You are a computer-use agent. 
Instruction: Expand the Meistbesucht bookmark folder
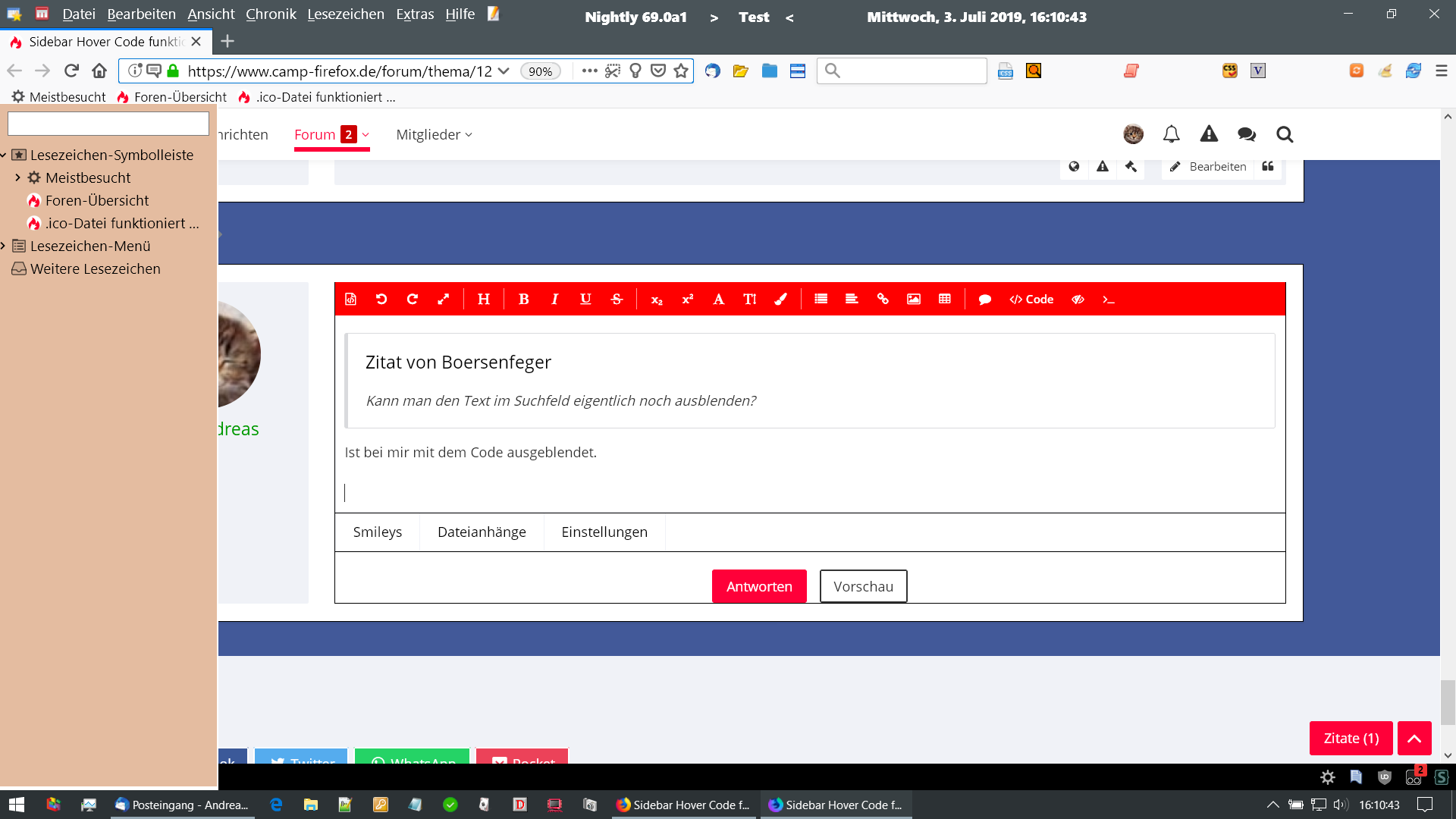coord(18,177)
